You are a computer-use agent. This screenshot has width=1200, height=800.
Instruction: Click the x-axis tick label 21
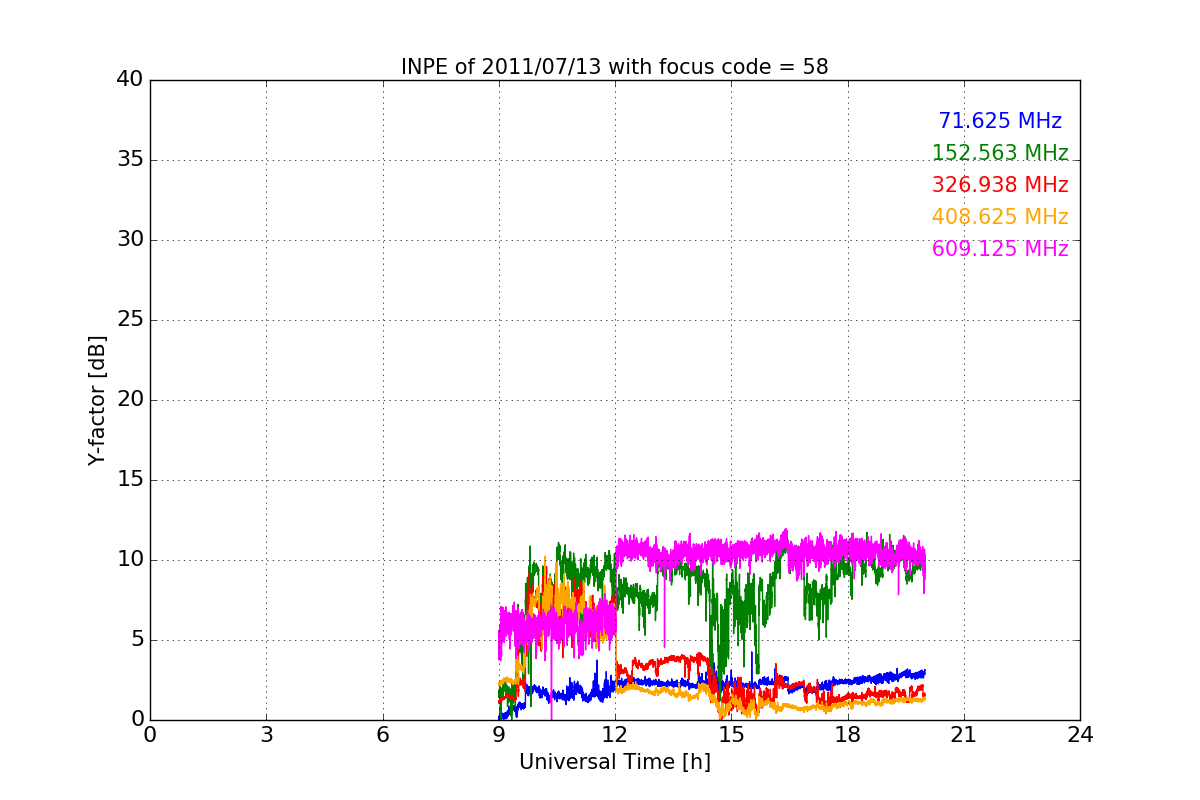964,735
